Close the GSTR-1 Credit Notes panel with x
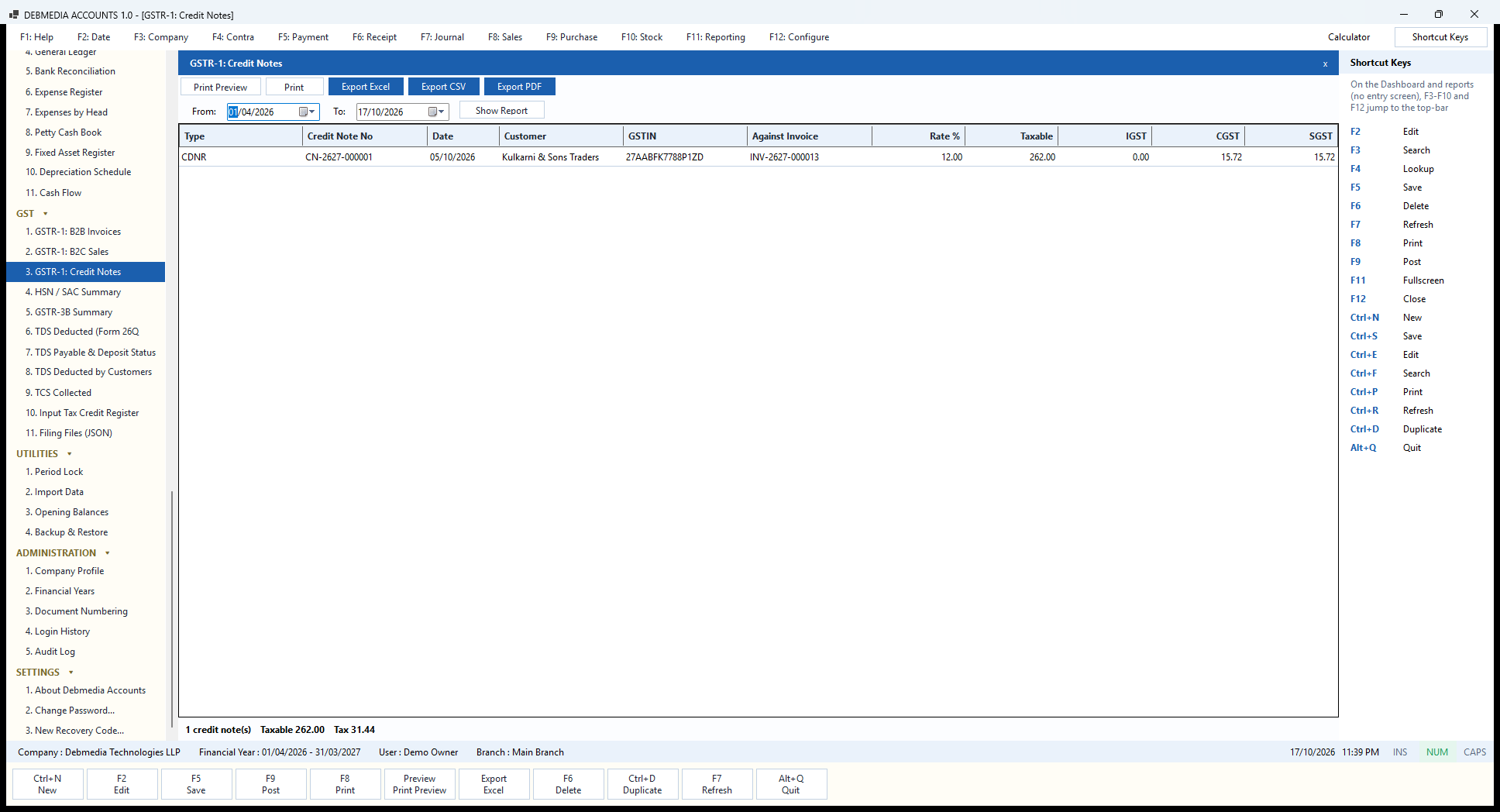 (x=1325, y=64)
